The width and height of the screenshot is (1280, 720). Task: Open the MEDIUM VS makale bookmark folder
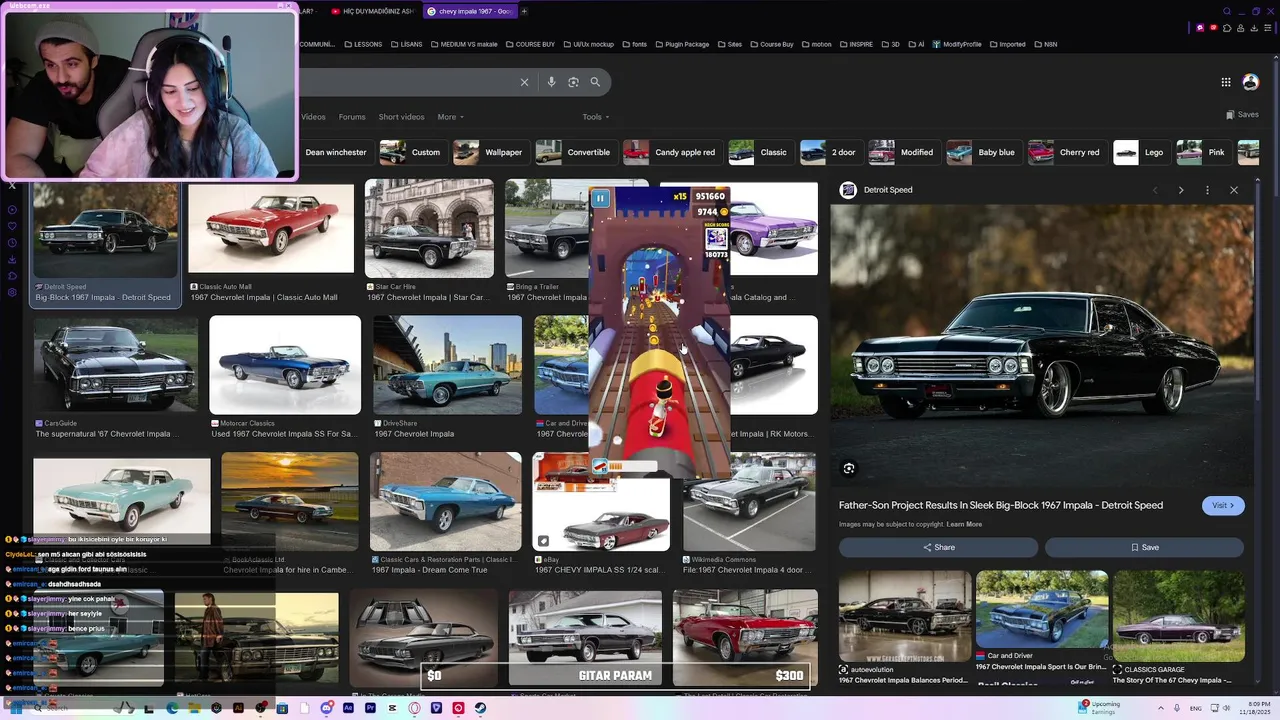[x=464, y=44]
